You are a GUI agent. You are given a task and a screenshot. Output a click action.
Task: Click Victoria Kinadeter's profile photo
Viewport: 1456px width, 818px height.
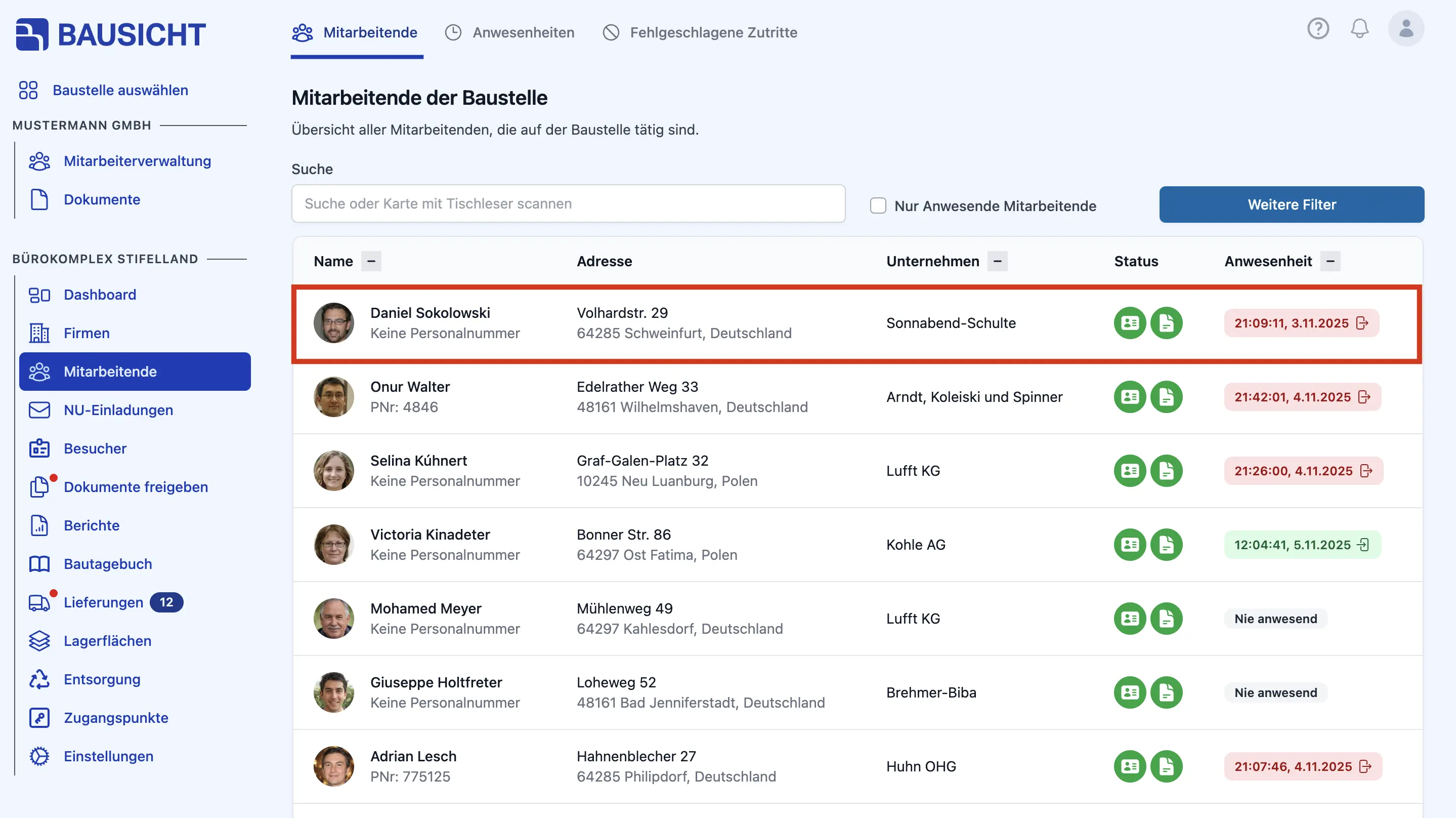[333, 545]
